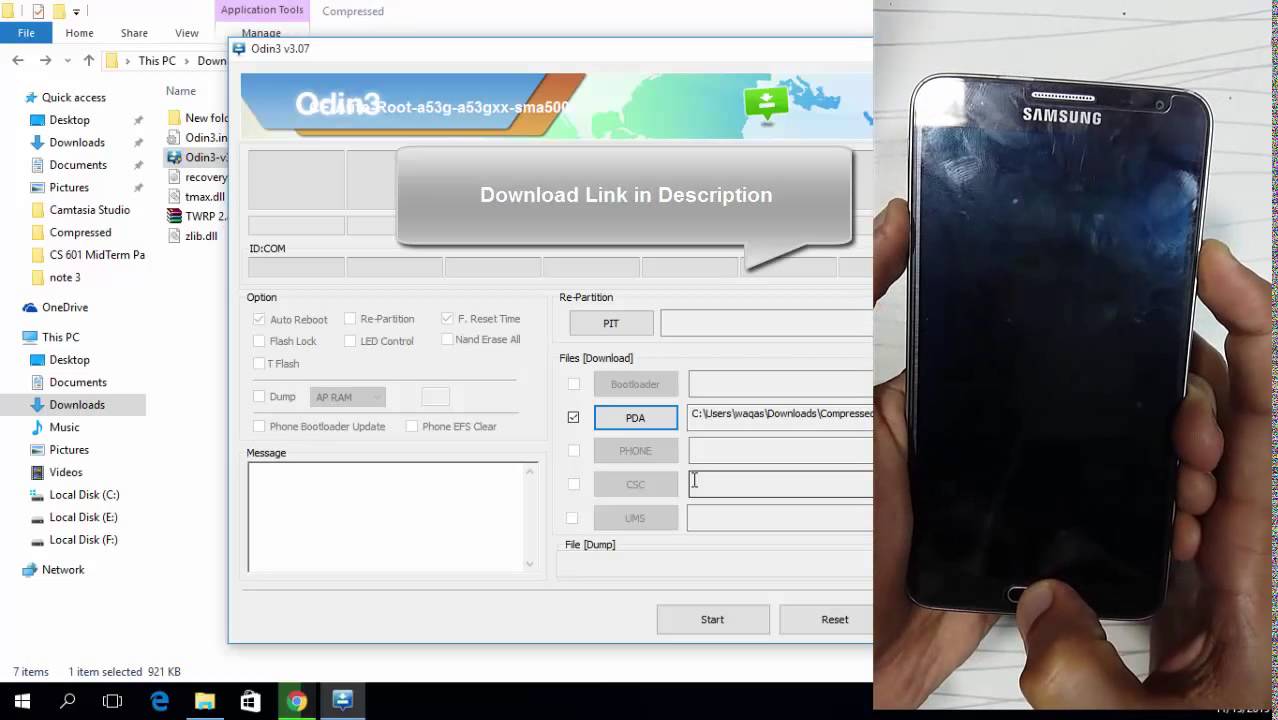Uncheck the PDA file checkbox
The image size is (1278, 720).
573,417
